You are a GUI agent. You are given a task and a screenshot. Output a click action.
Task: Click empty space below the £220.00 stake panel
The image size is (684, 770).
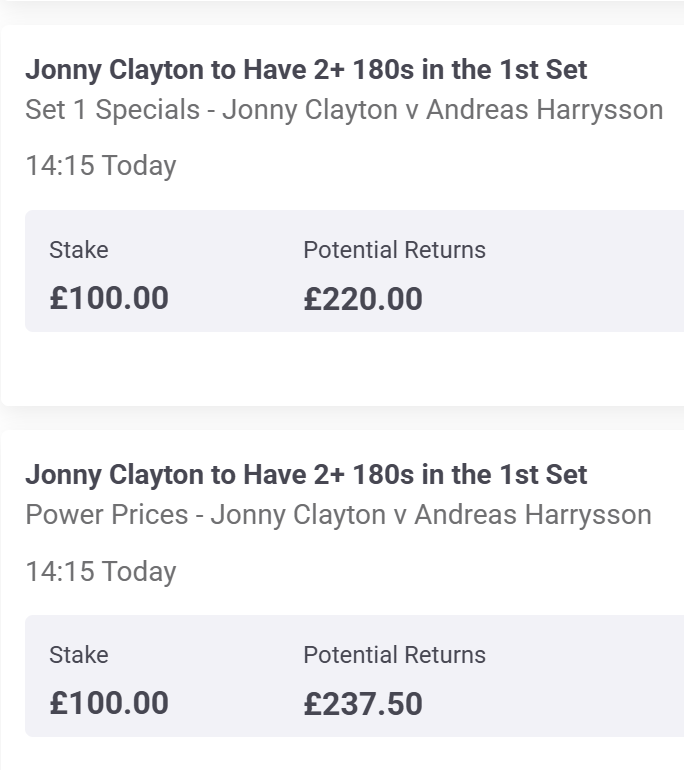click(x=340, y=368)
